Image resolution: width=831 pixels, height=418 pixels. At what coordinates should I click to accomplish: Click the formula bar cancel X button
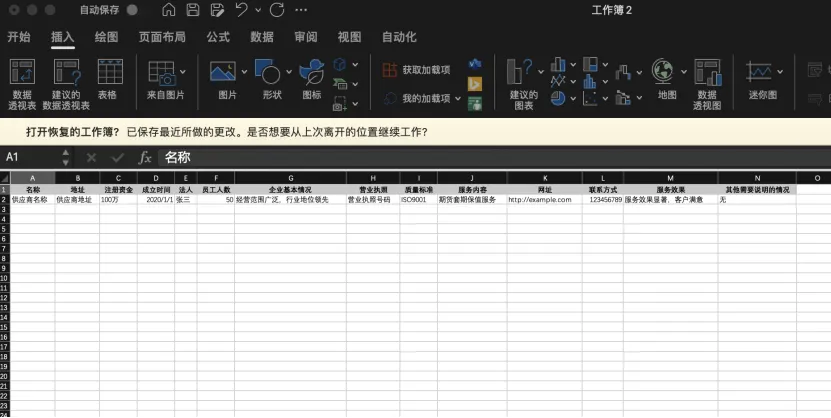tap(91, 157)
